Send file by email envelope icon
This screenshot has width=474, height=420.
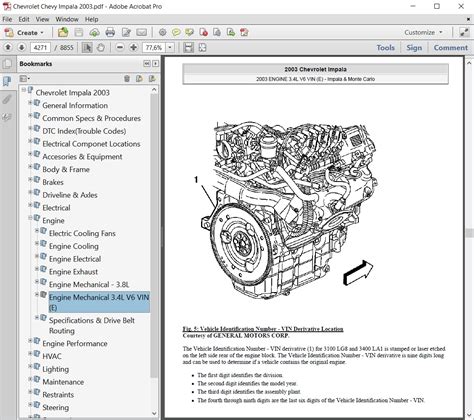(141, 32)
